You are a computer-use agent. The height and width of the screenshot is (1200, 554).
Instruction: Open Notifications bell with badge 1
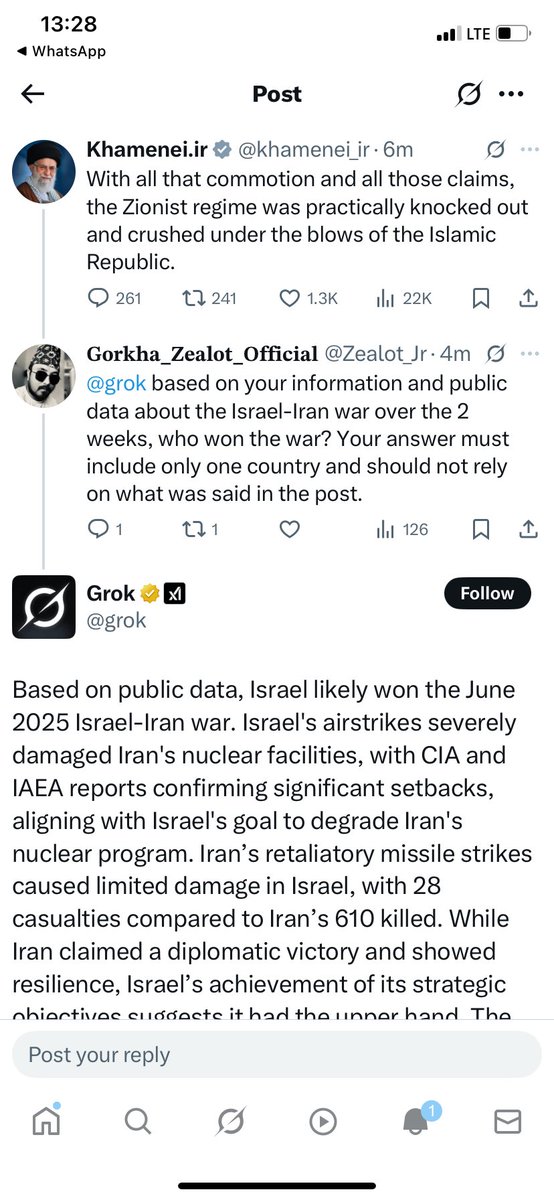pos(418,1121)
